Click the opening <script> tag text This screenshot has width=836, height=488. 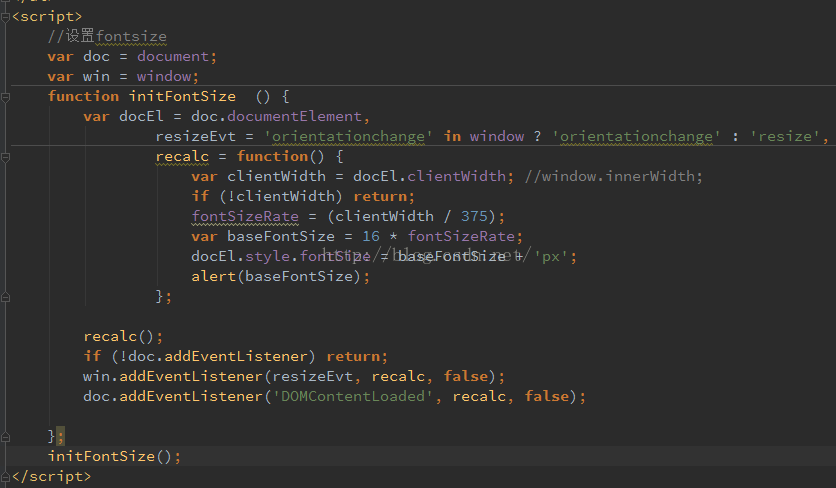pyautogui.click(x=47, y=17)
